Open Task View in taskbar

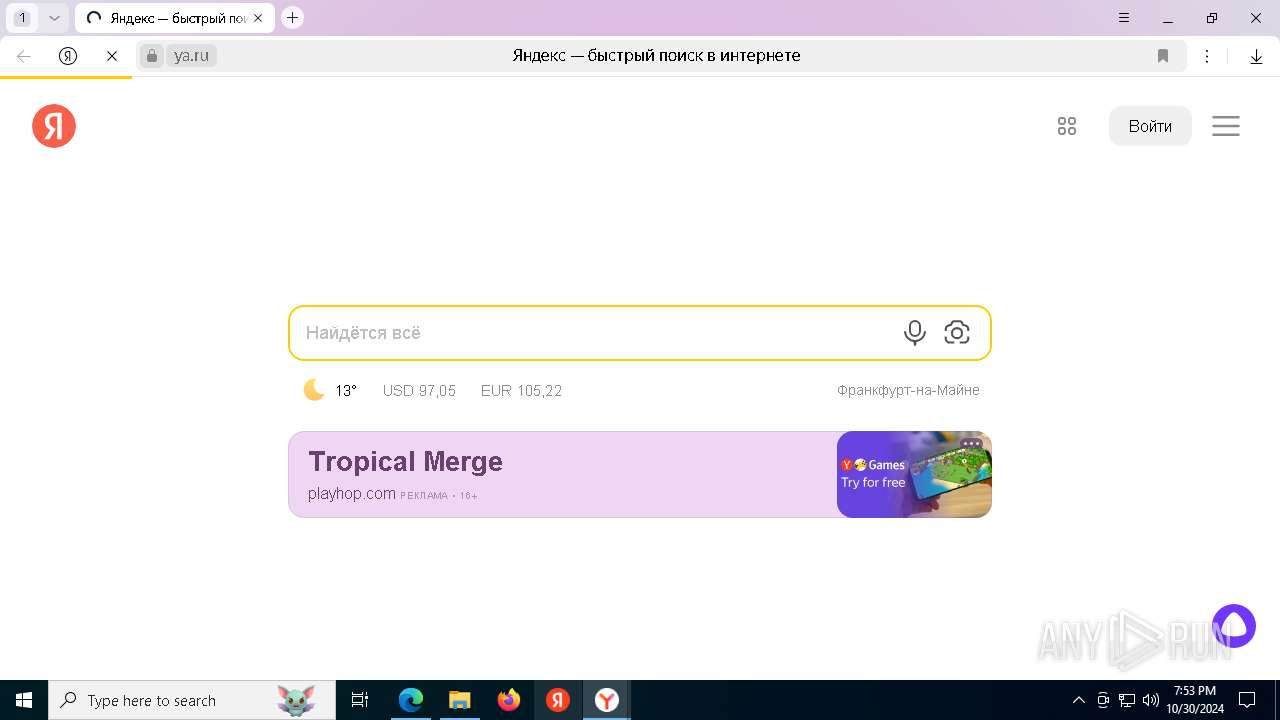click(x=360, y=700)
